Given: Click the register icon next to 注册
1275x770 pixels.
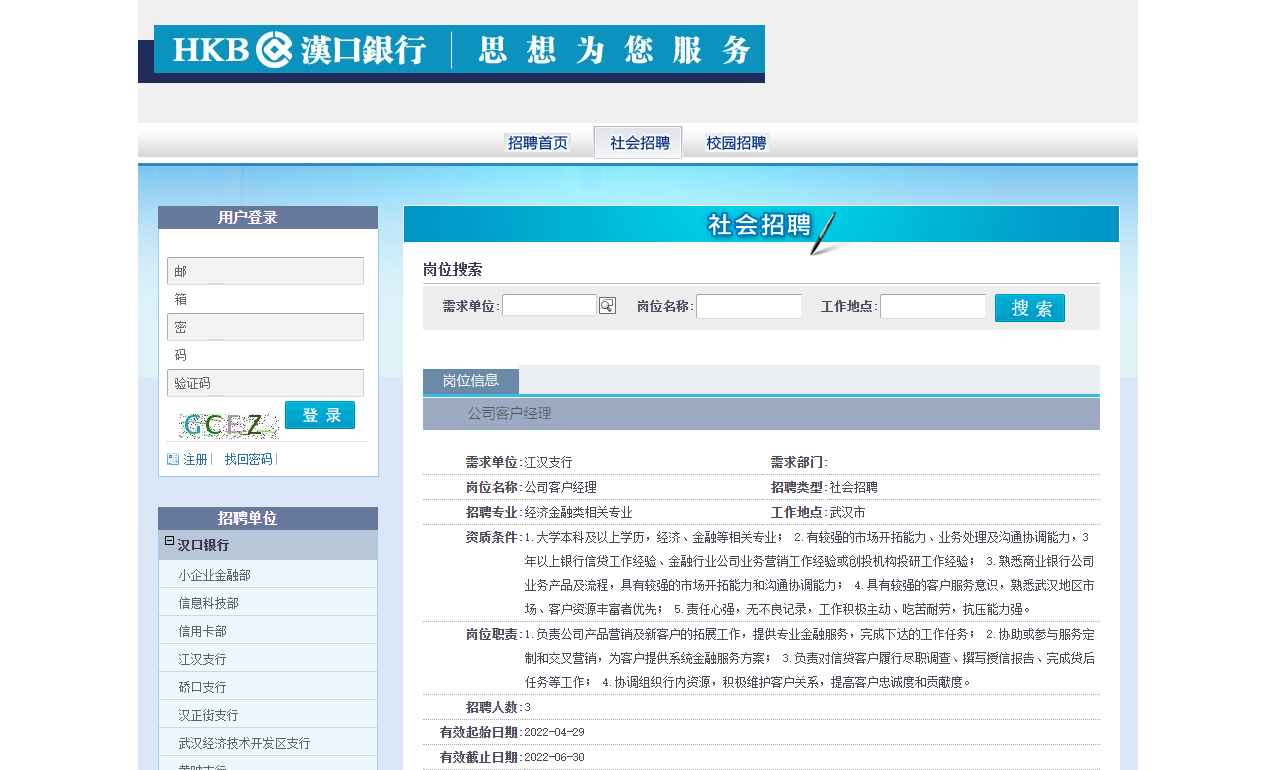Looking at the screenshot, I should tap(173, 459).
